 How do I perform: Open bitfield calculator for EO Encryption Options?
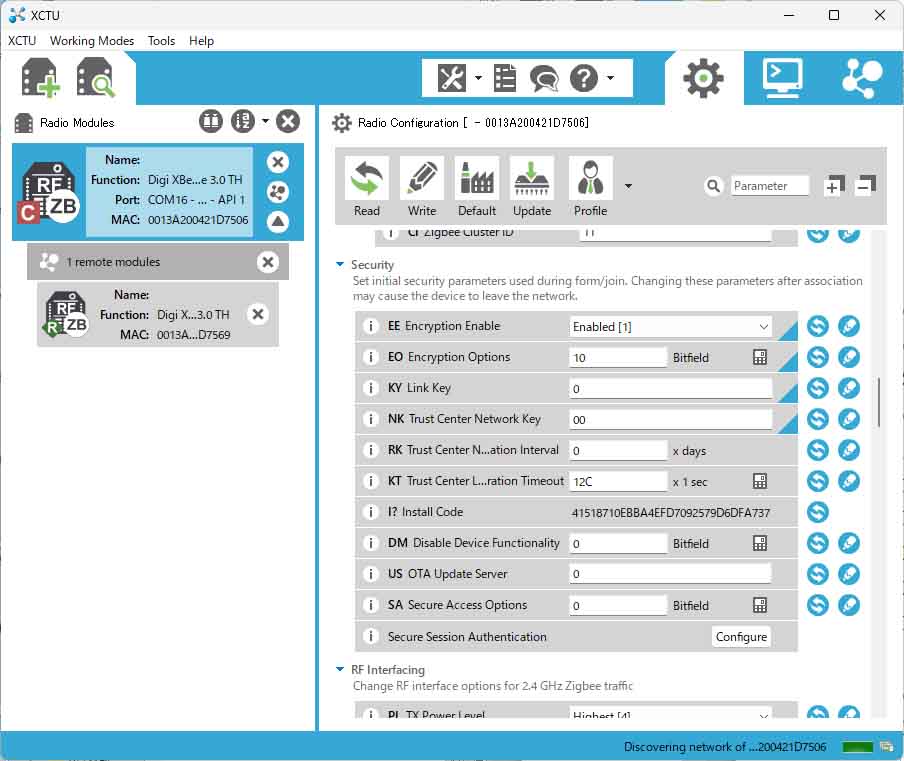point(760,358)
